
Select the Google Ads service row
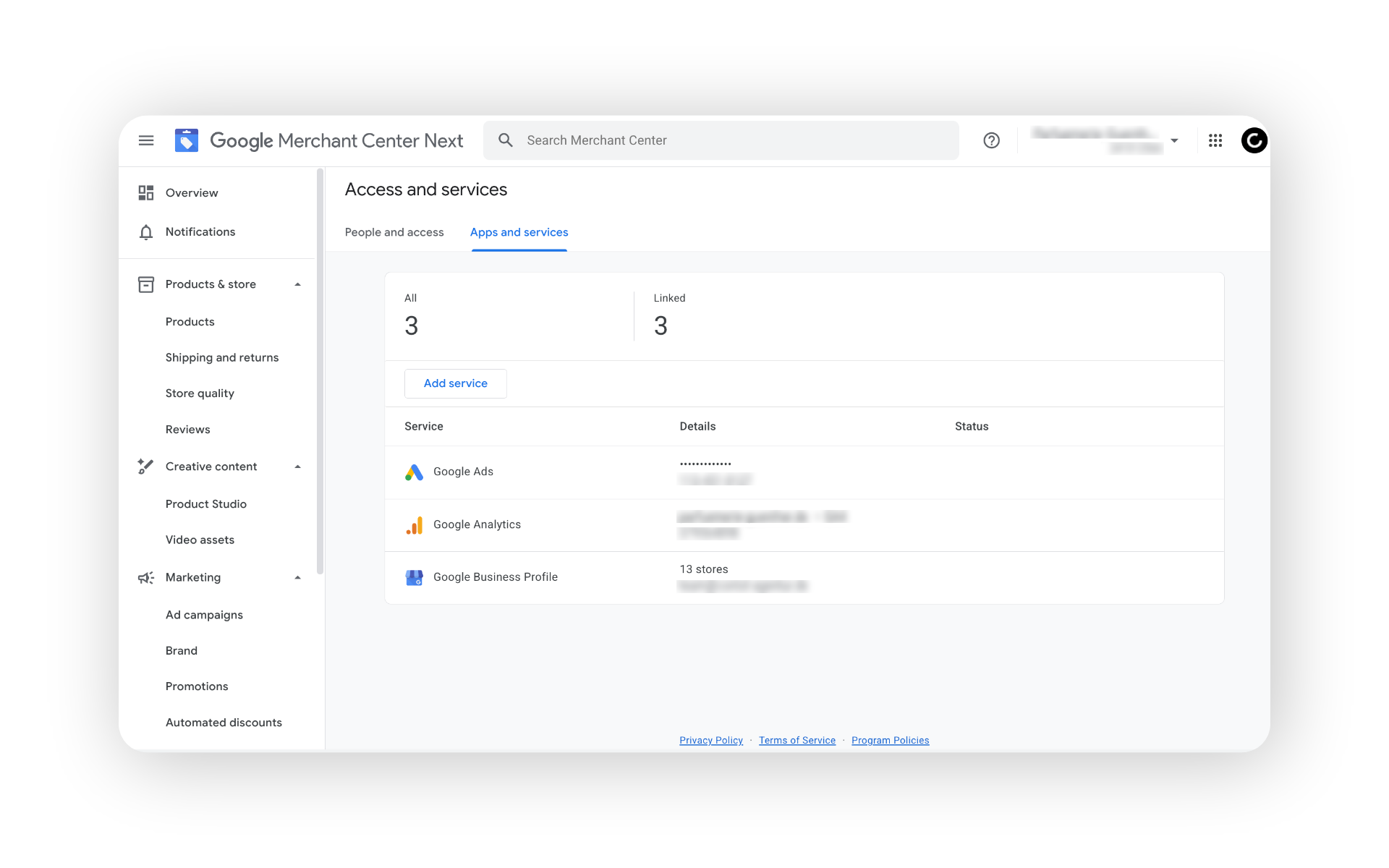pos(804,472)
